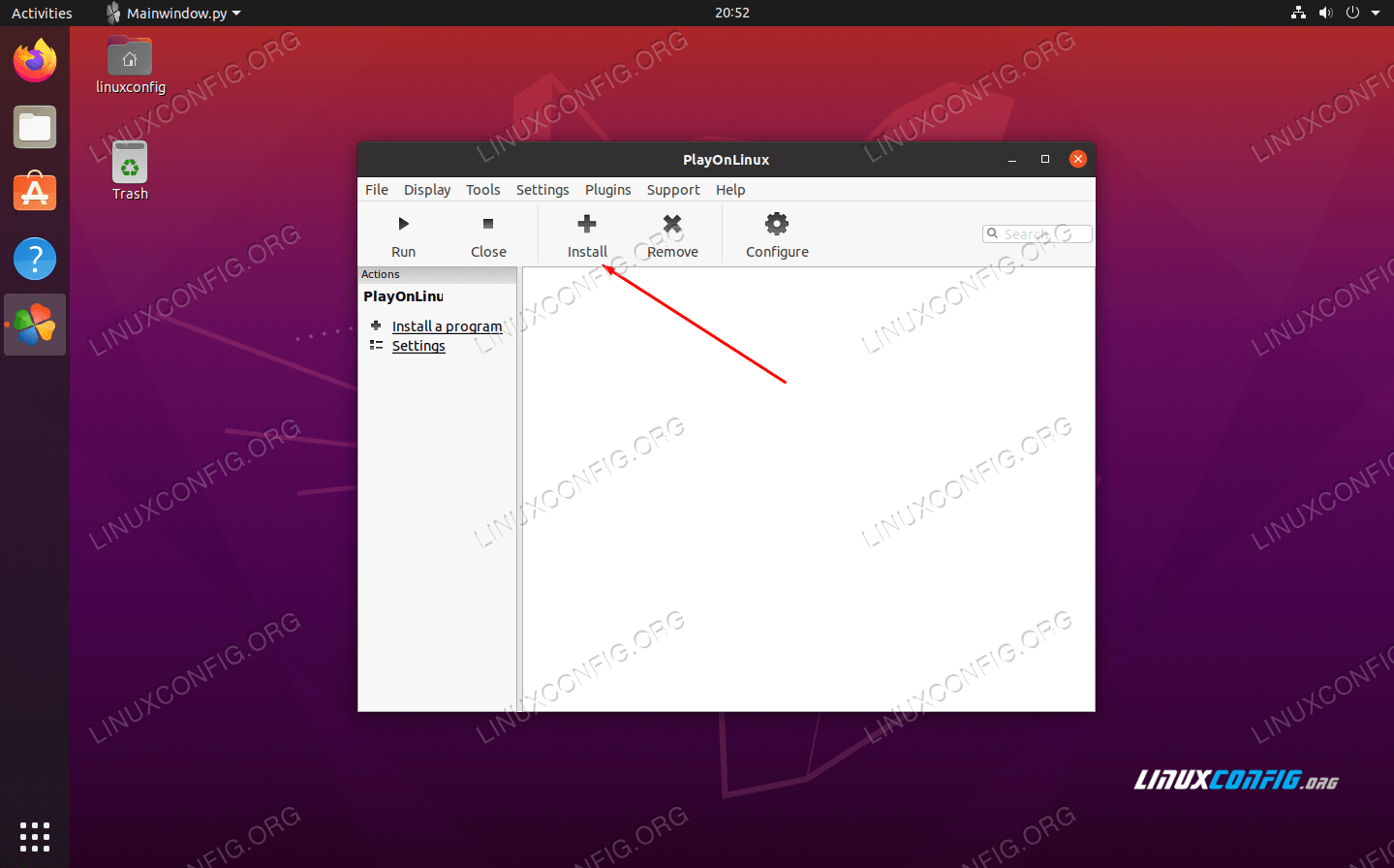Open the Support menu
1394x868 pixels.
point(673,190)
